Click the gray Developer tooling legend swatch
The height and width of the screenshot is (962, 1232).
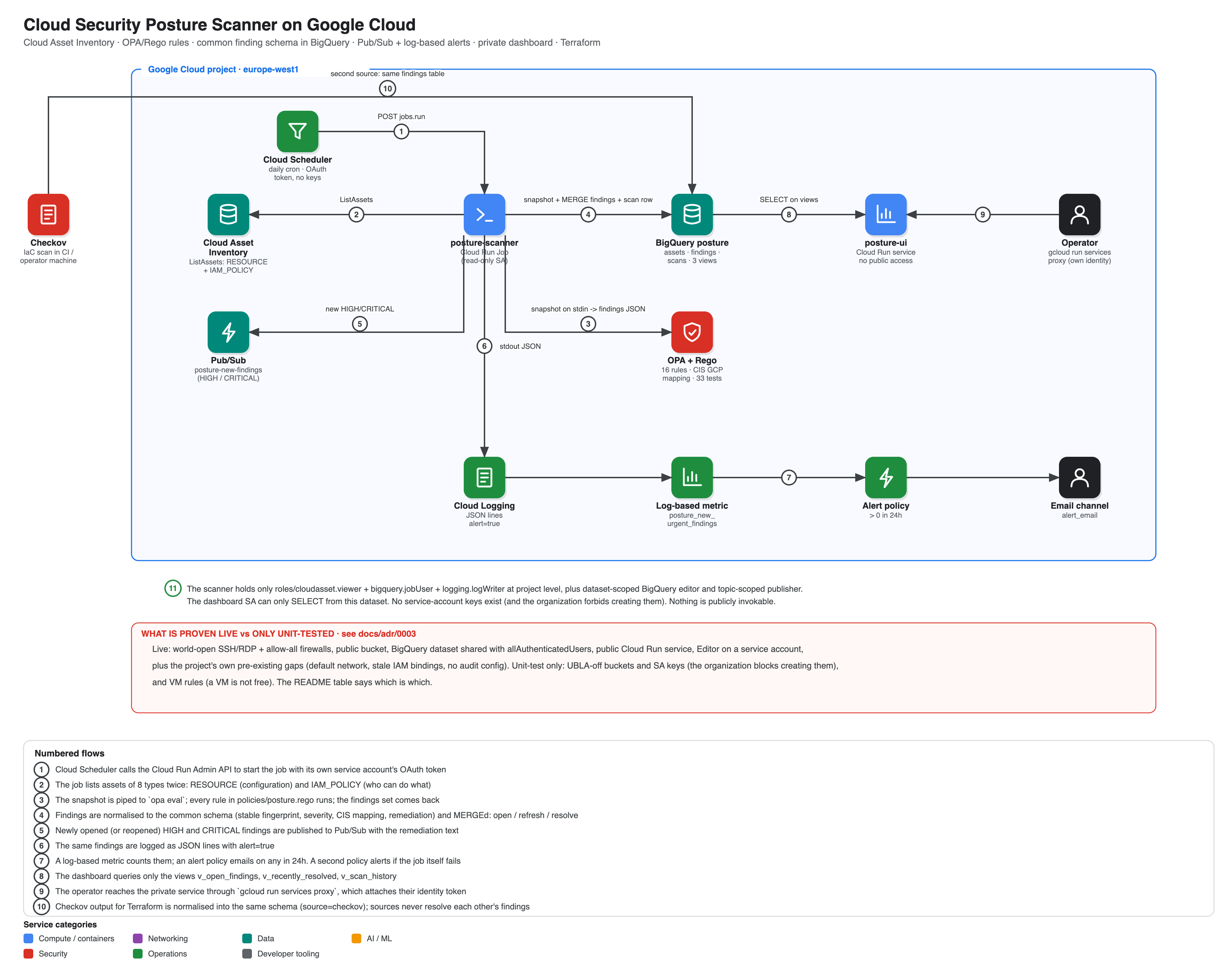[x=247, y=954]
